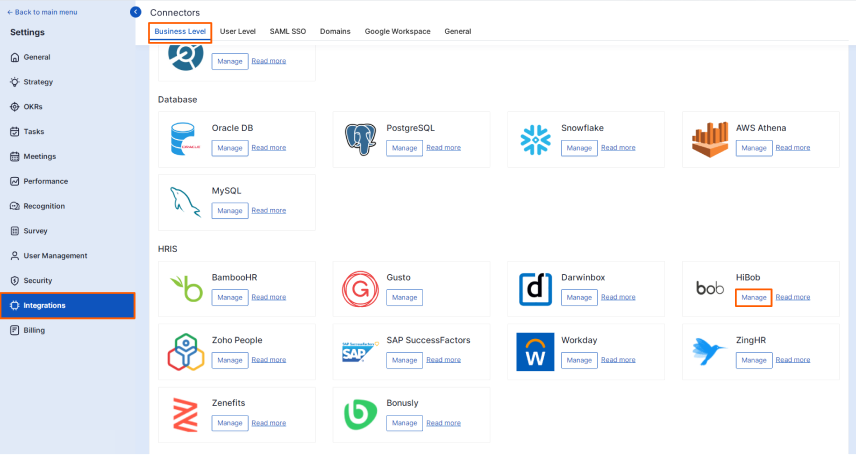The image size is (856, 455).
Task: Read more about AWS Athena
Action: [793, 147]
